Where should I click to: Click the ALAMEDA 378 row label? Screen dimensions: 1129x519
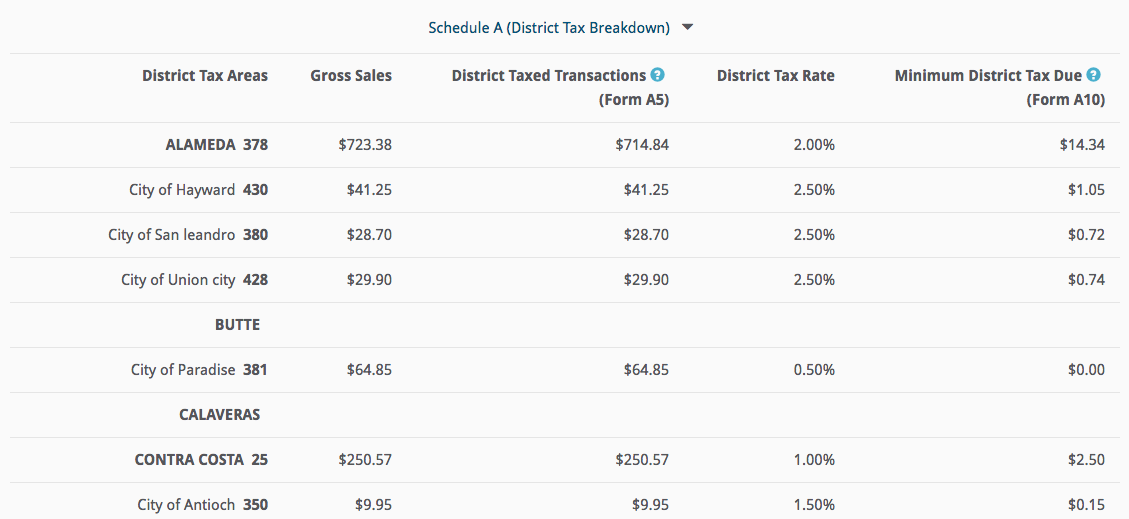click(217, 145)
